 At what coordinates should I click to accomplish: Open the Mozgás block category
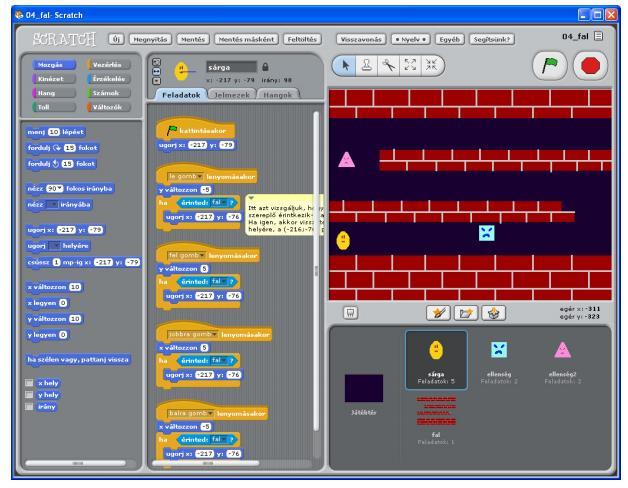pos(54,65)
